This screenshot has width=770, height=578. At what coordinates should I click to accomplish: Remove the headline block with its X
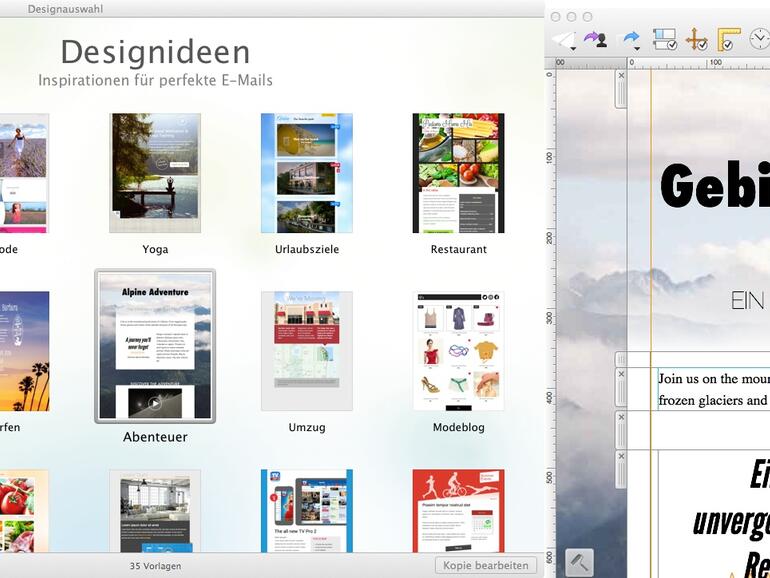621,456
